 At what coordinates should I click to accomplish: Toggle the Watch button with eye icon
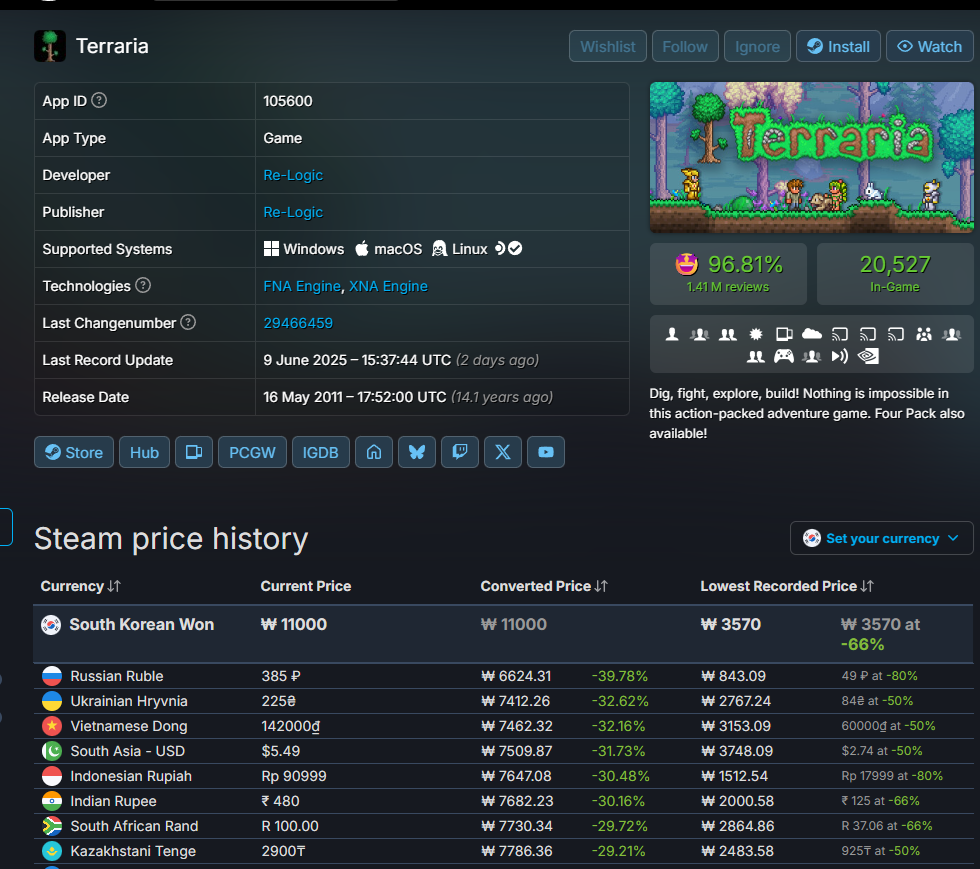[929, 46]
